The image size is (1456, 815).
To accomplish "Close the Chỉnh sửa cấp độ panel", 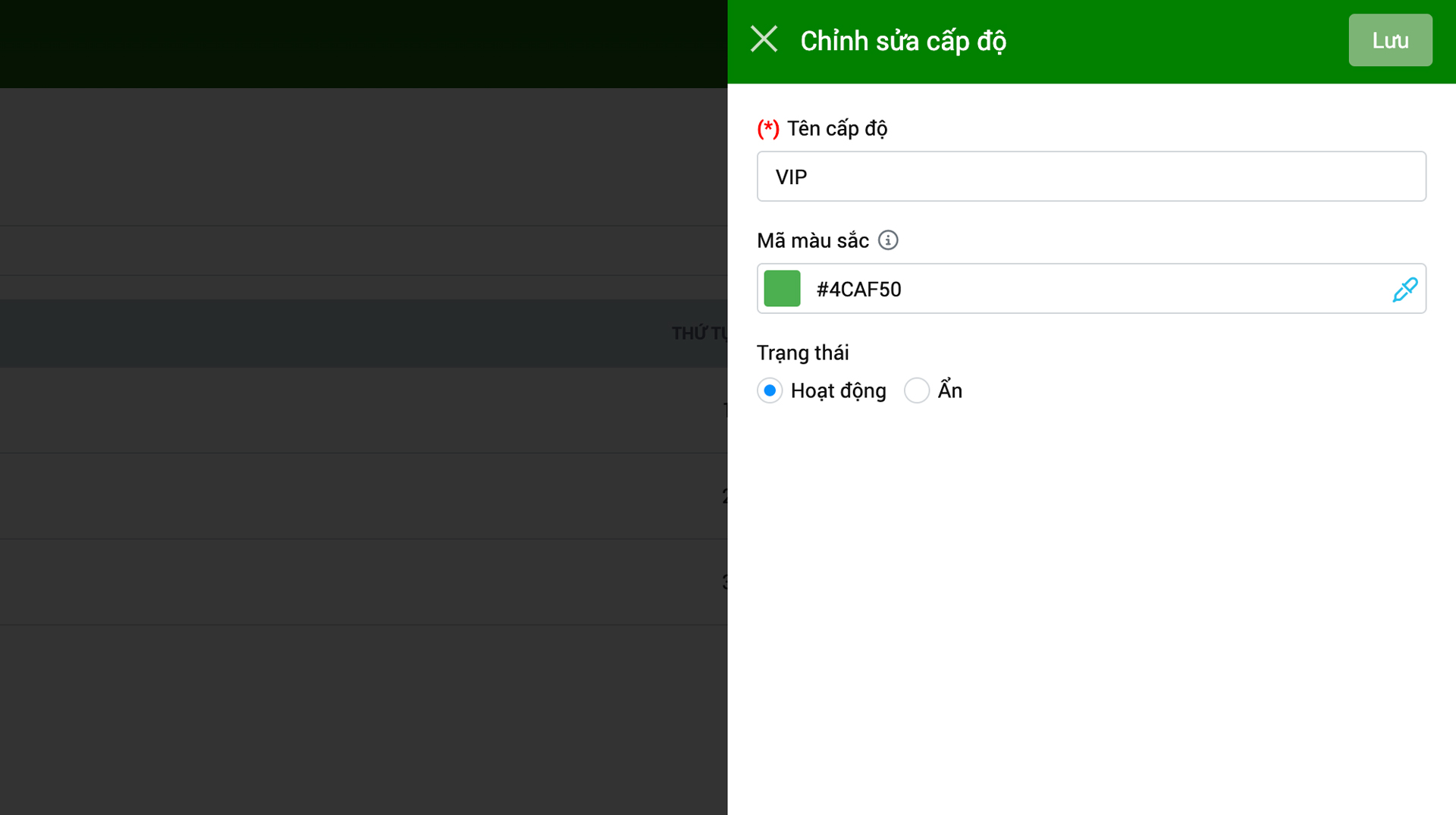I will coord(764,39).
